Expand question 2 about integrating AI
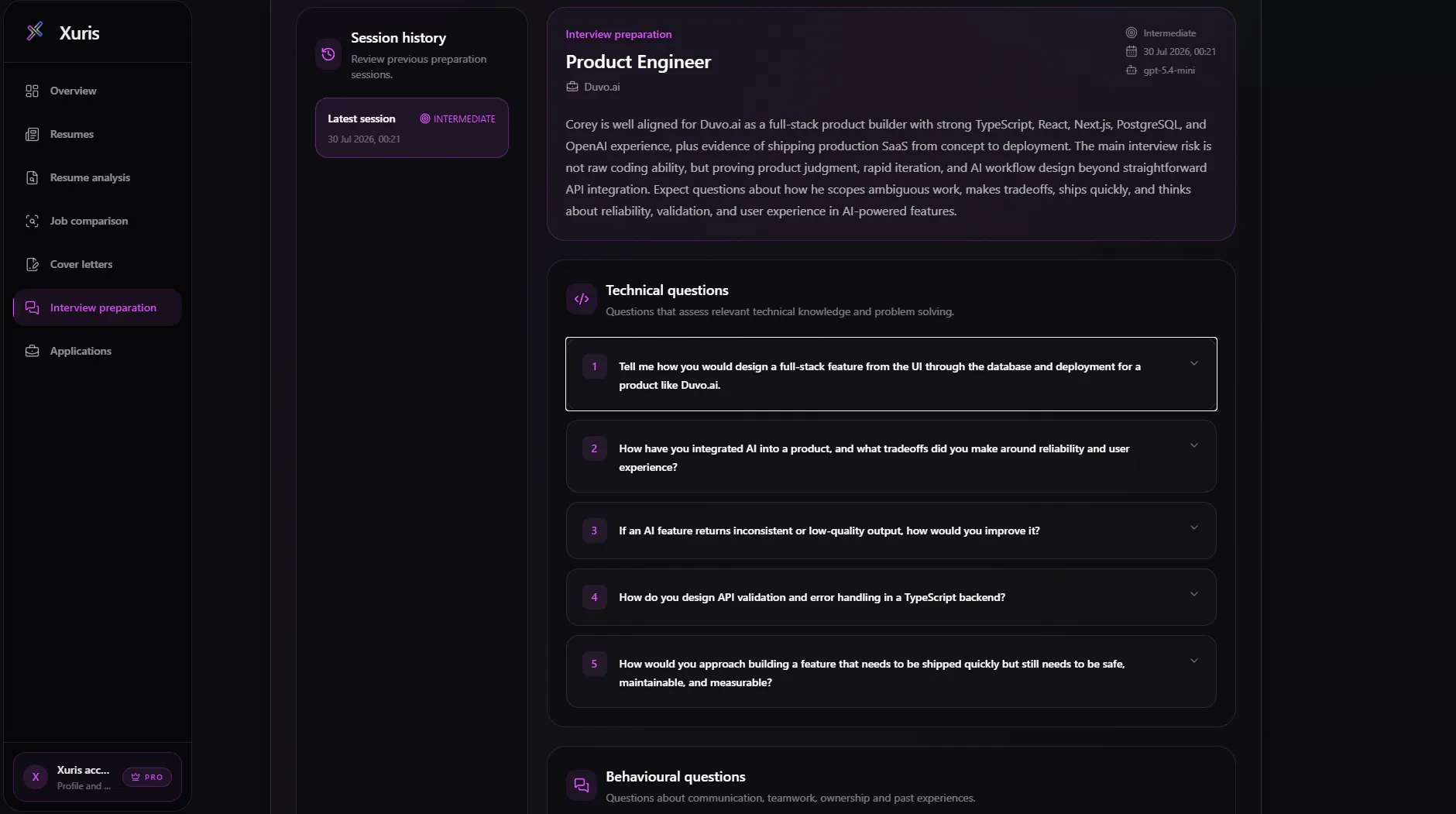Screen dimensions: 1456x814 point(891,456)
